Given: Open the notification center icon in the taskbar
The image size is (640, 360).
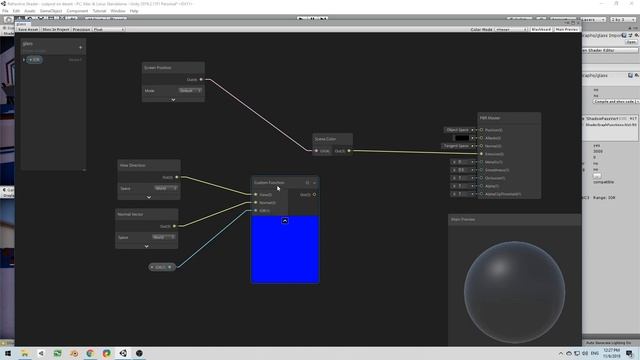Looking at the screenshot, I should coord(629,353).
